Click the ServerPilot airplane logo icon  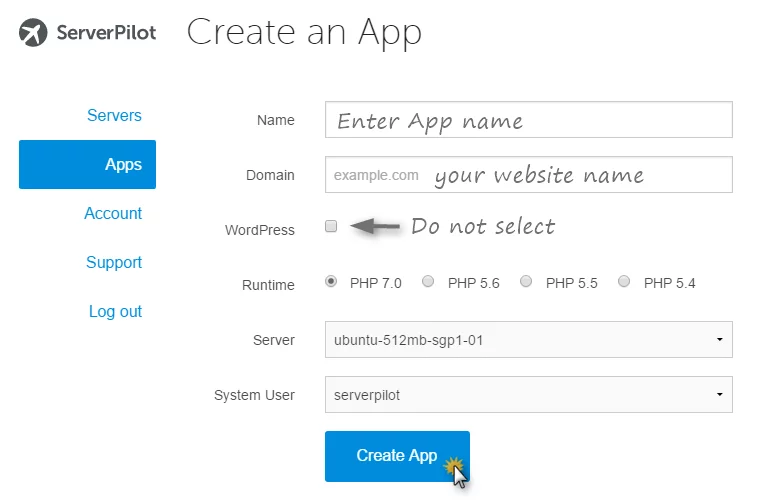33,33
